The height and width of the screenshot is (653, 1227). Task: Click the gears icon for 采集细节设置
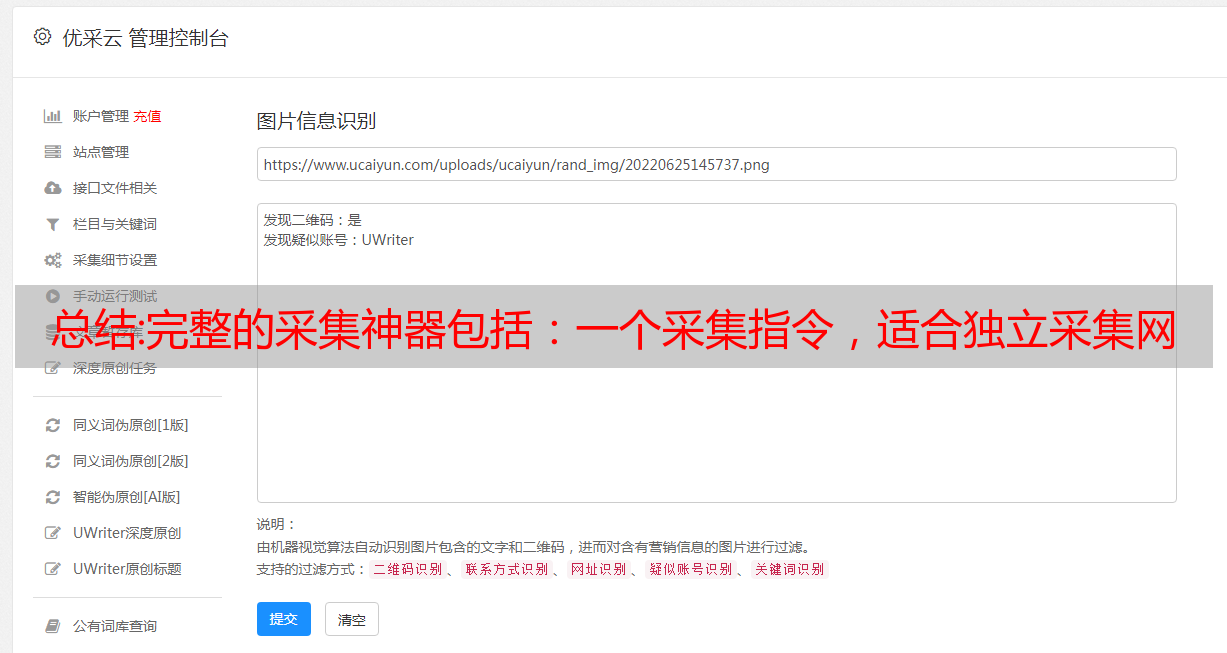click(53, 260)
